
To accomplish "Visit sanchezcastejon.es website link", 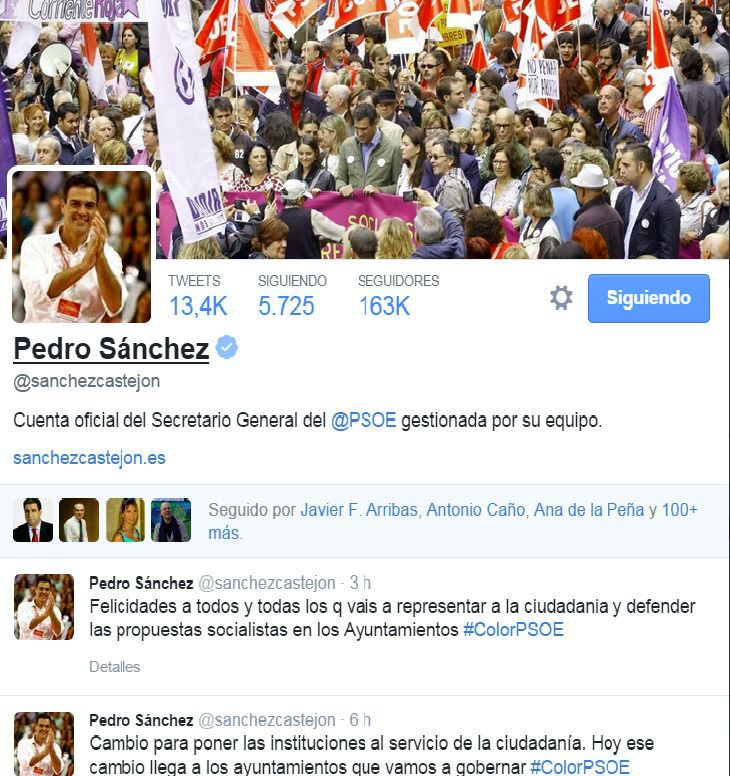I will coord(89,458).
